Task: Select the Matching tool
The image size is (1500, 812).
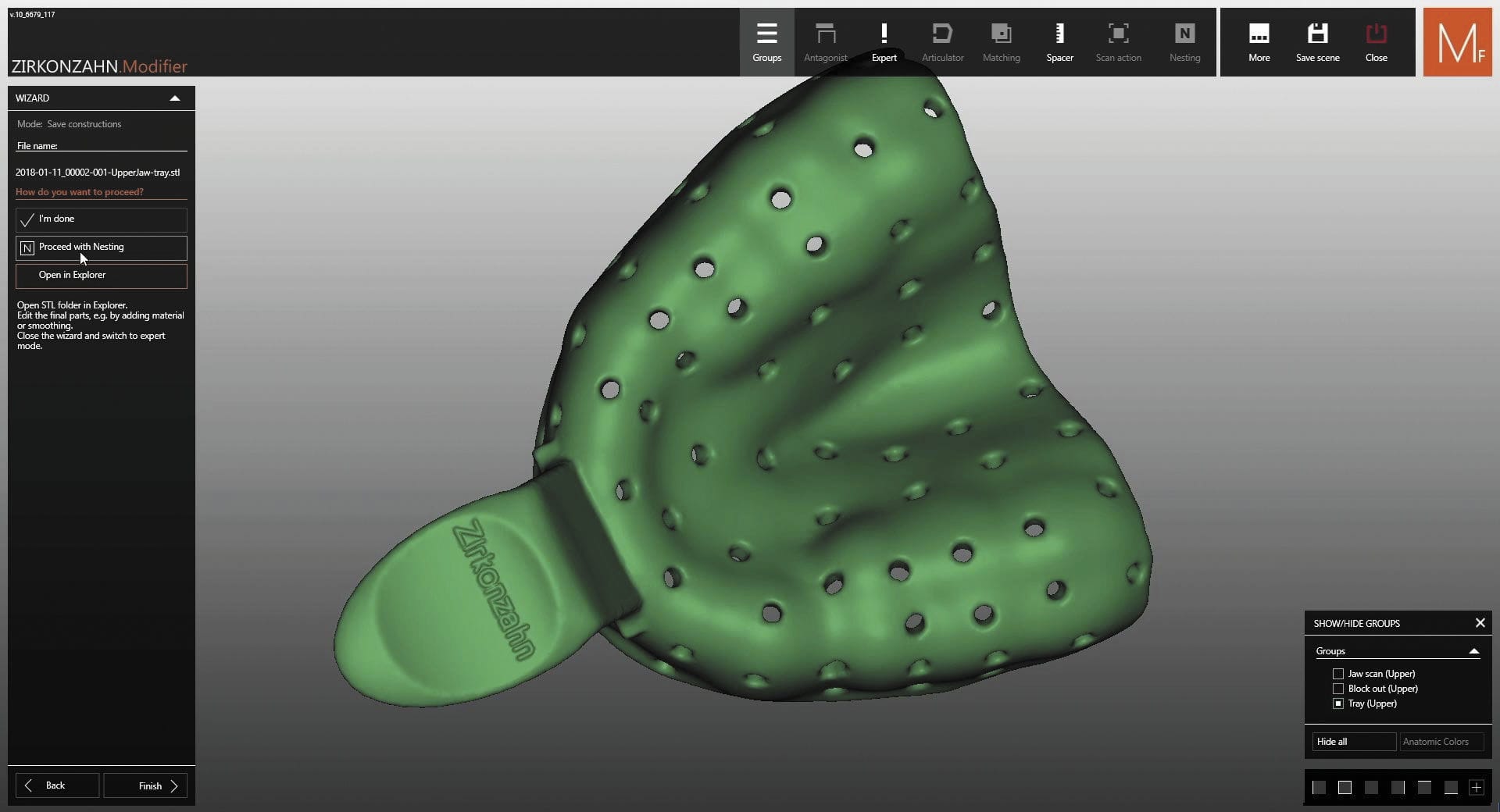Action: click(x=1001, y=42)
